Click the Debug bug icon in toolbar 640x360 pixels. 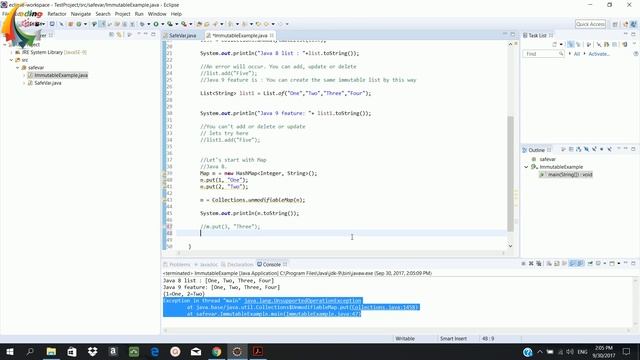142,24
